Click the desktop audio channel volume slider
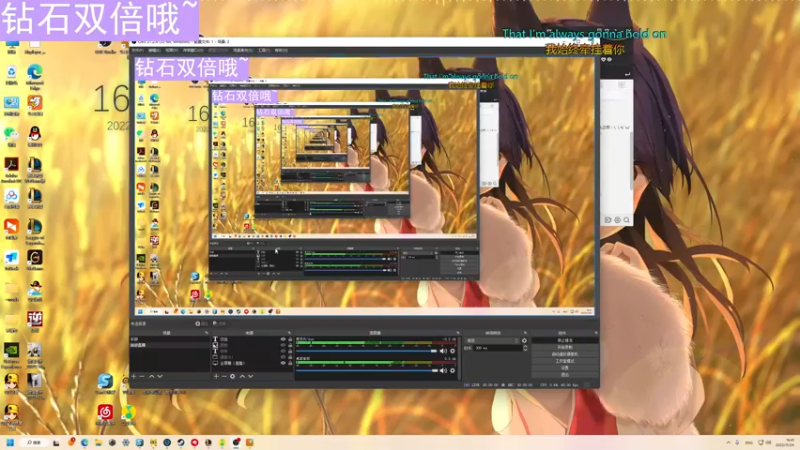The height and width of the screenshot is (450, 800). coord(367,370)
